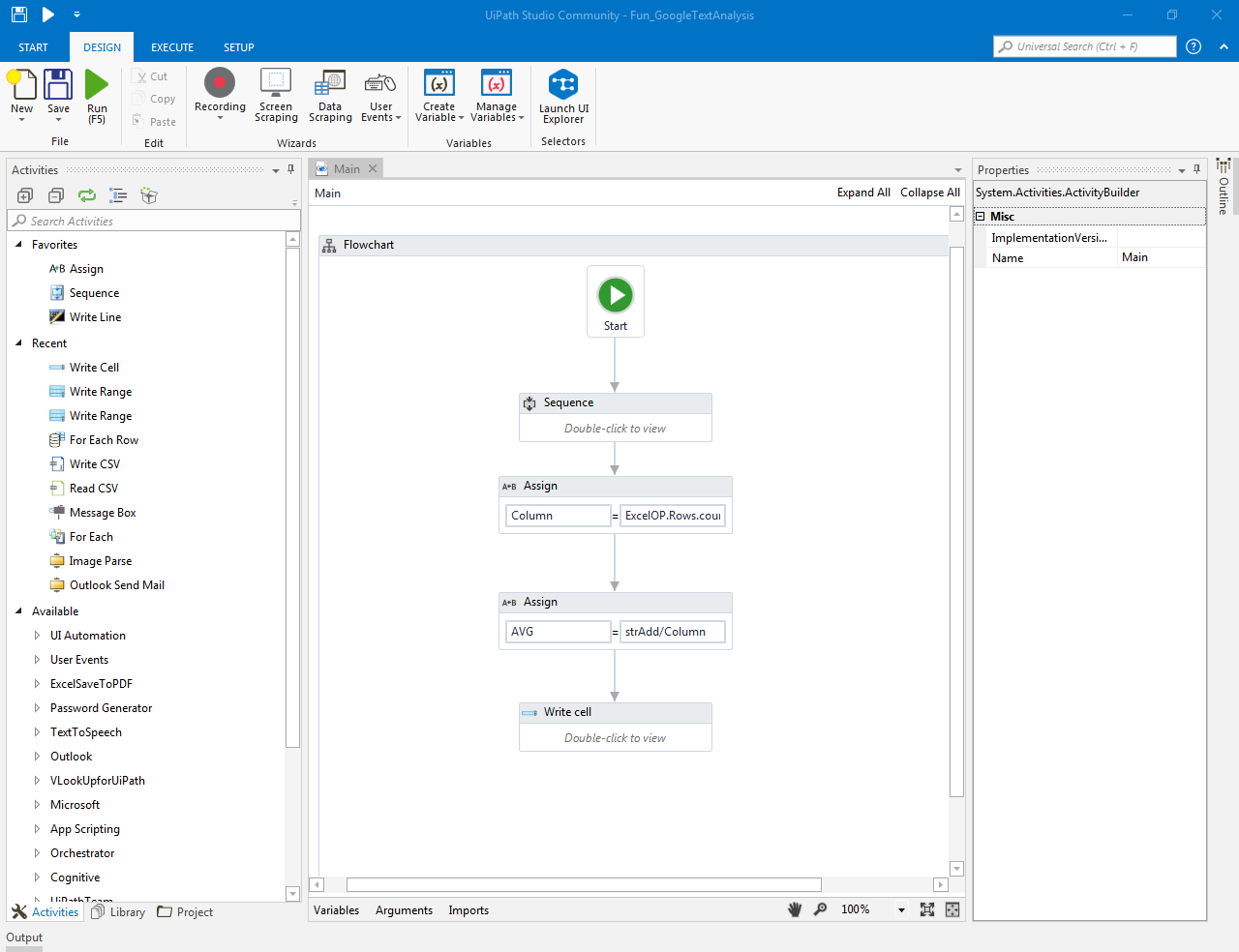Click the magnifier zoom icon
This screenshot has width=1239, height=952.
(x=820, y=909)
